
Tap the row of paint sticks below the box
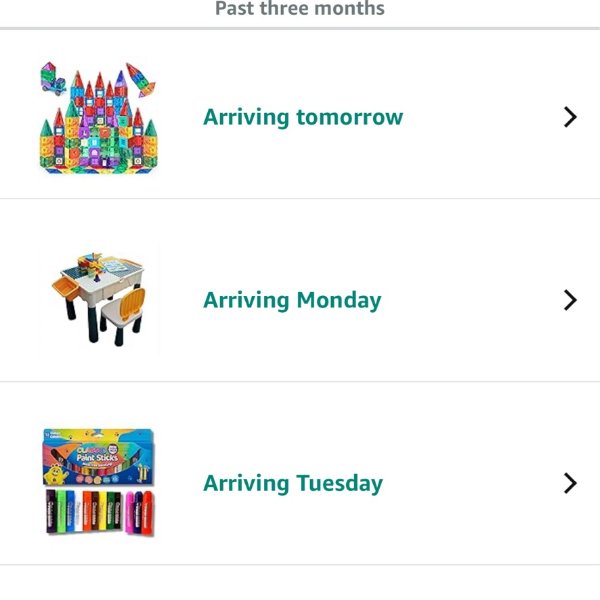coord(100,510)
